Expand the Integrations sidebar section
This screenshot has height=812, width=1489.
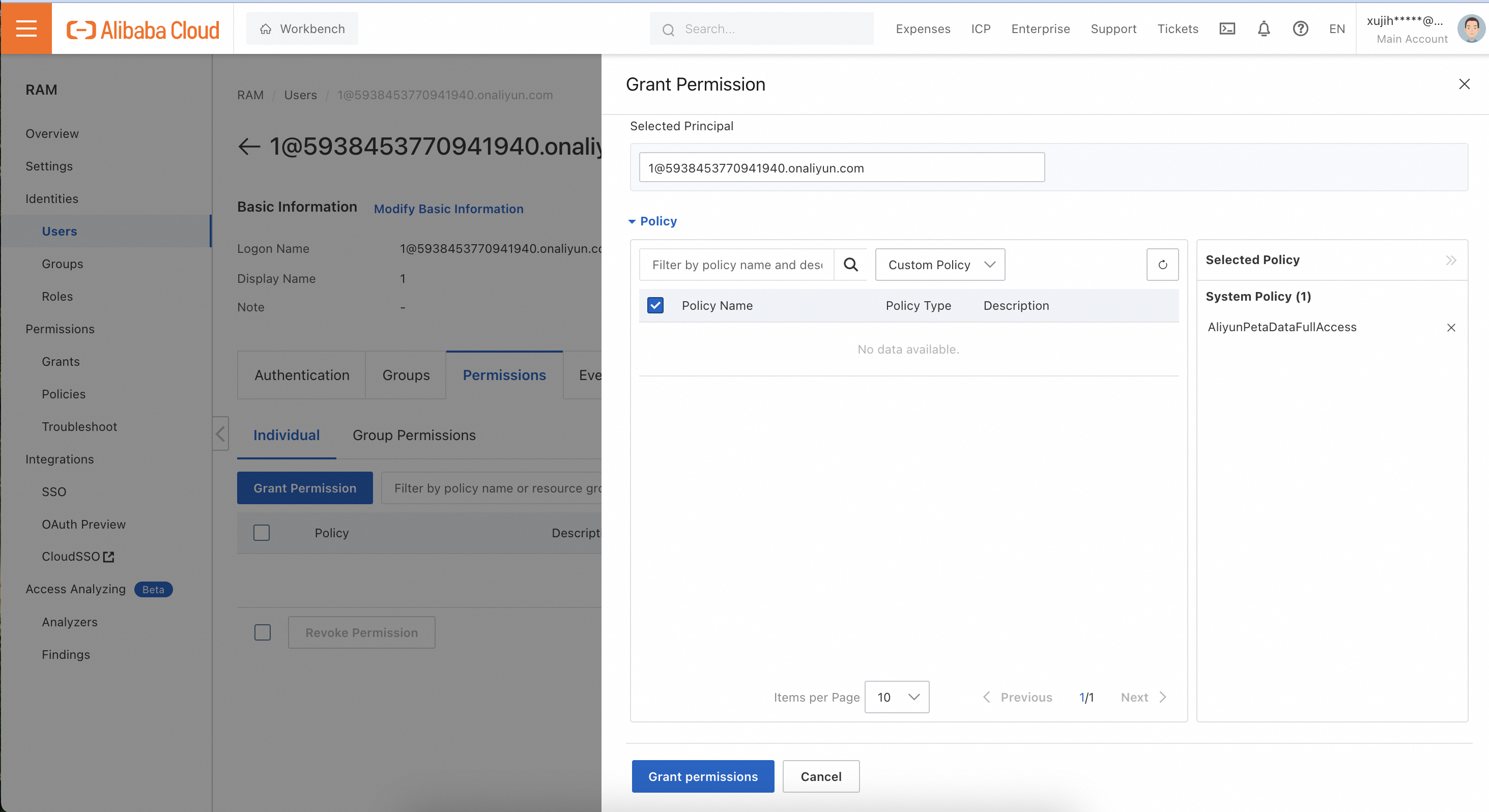point(60,459)
